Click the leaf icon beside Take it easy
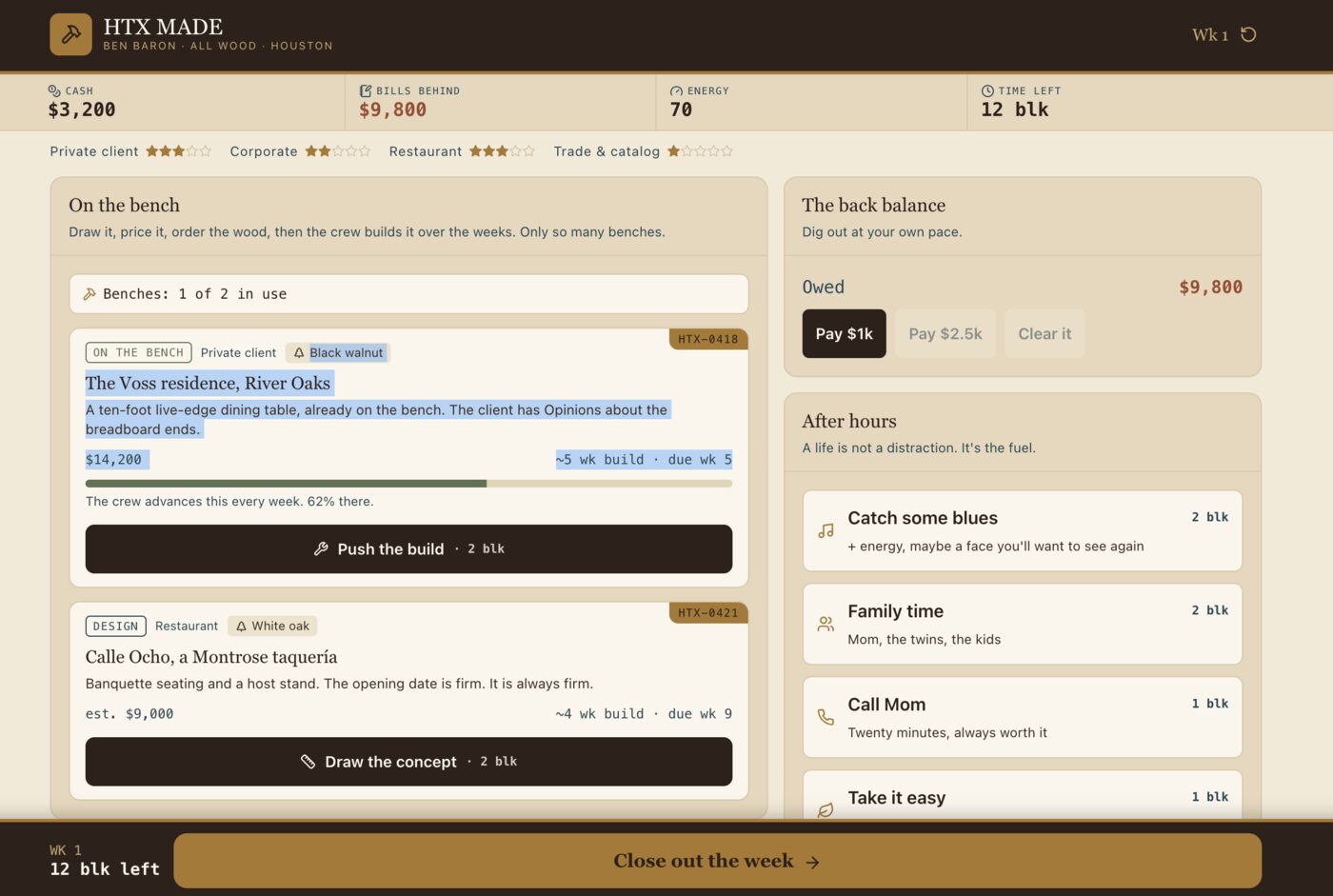The height and width of the screenshot is (896, 1333). point(826,809)
